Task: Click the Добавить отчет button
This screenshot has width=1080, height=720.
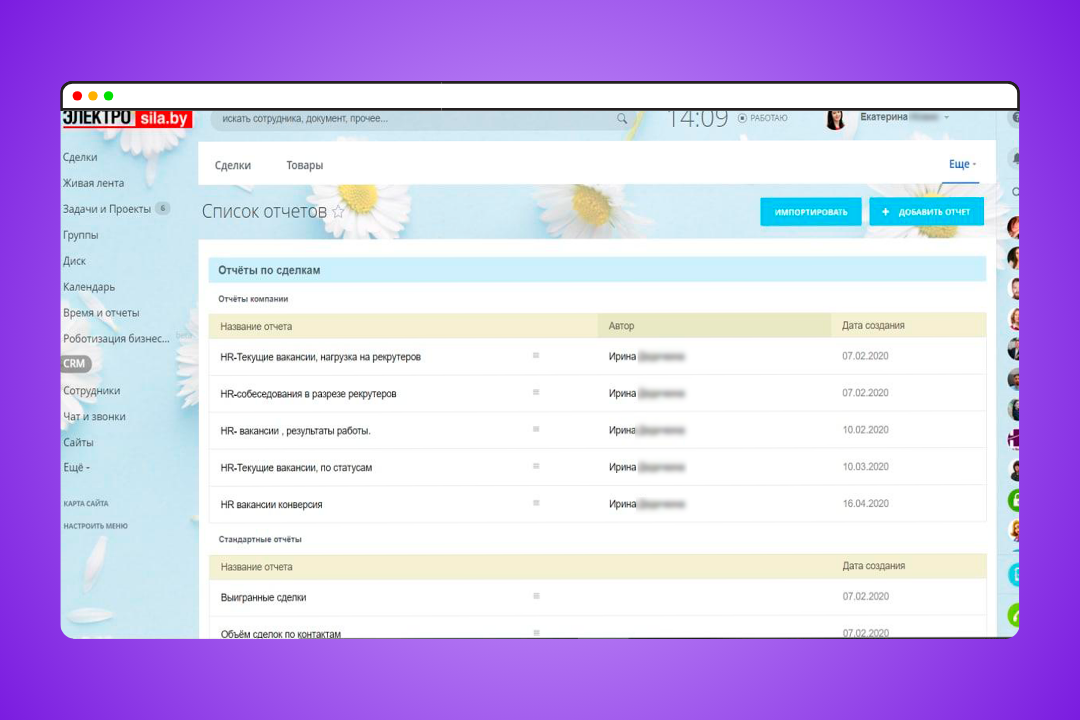Action: pyautogui.click(x=926, y=212)
